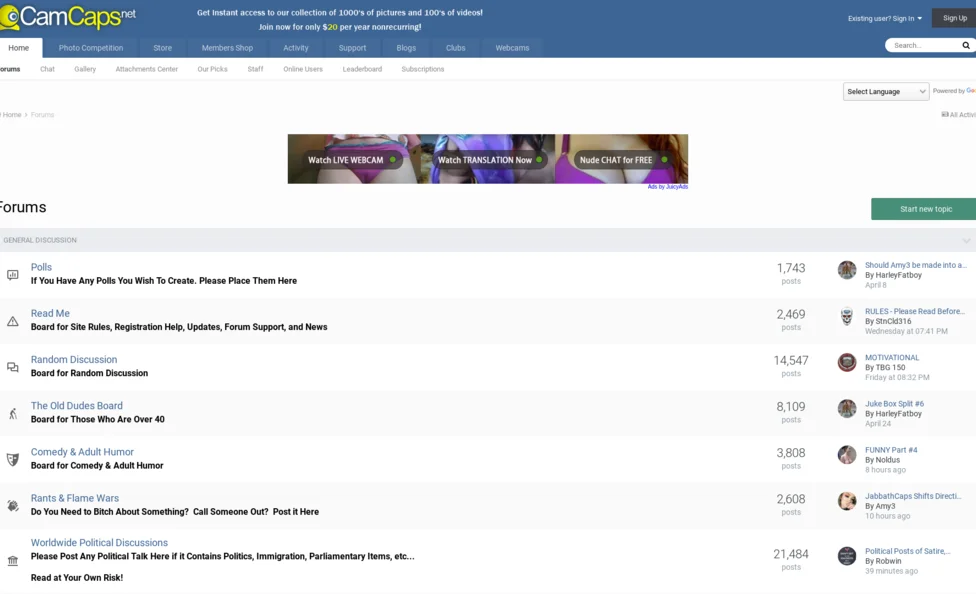Open the Photo Competition tab

tap(91, 48)
